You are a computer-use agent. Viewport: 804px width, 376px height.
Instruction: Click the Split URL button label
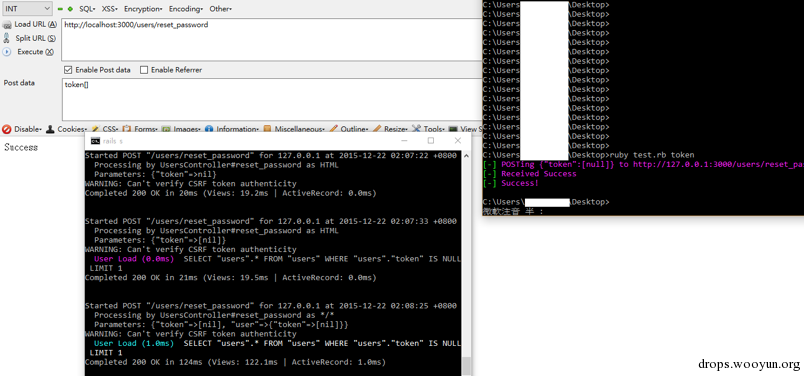coord(35,38)
